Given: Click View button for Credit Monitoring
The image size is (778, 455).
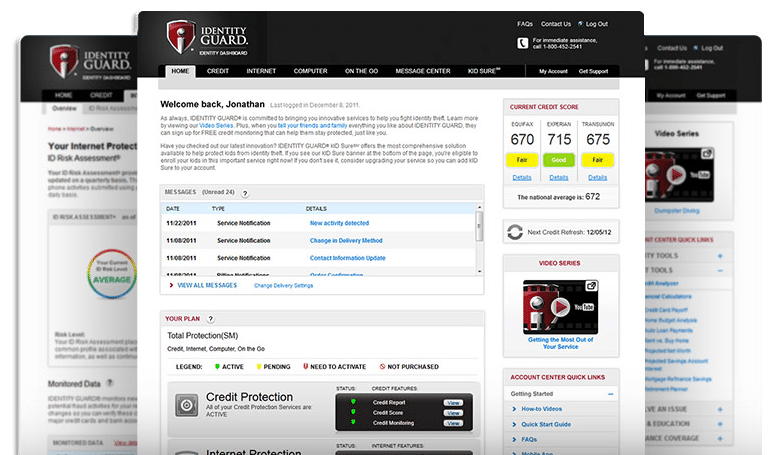Looking at the screenshot, I should click(x=453, y=423).
